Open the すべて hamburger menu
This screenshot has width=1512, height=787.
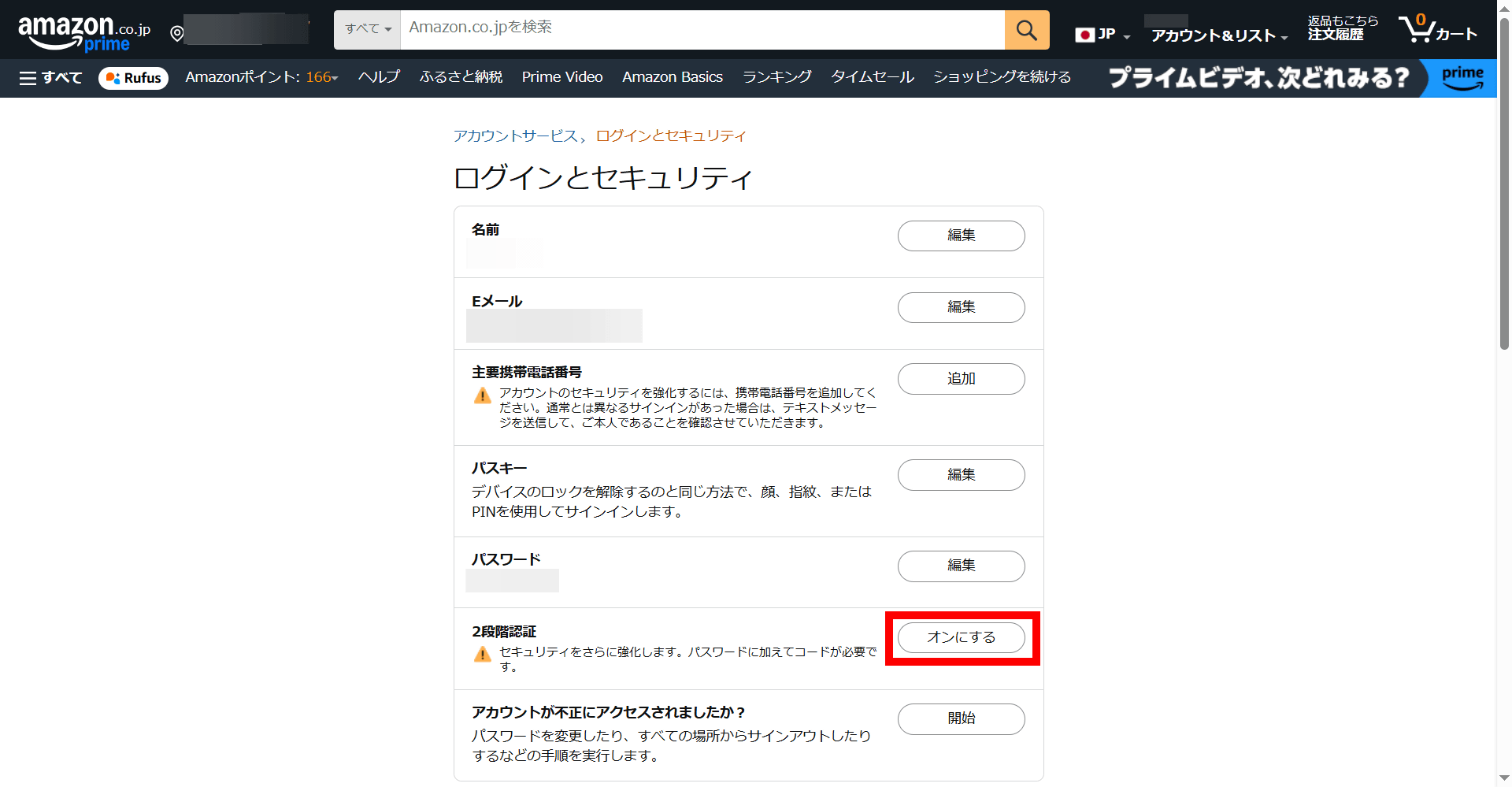tap(51, 77)
